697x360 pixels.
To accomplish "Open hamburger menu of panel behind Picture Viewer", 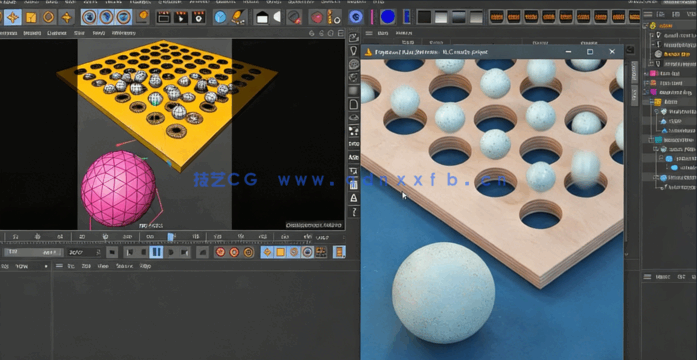I will [369, 33].
